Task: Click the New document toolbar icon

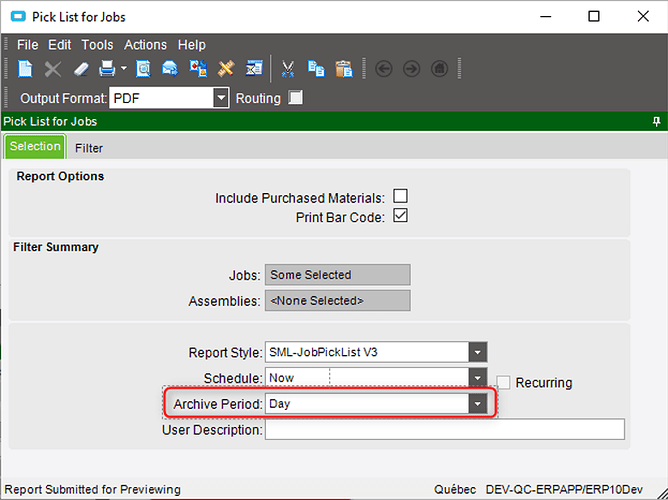Action: (25, 69)
